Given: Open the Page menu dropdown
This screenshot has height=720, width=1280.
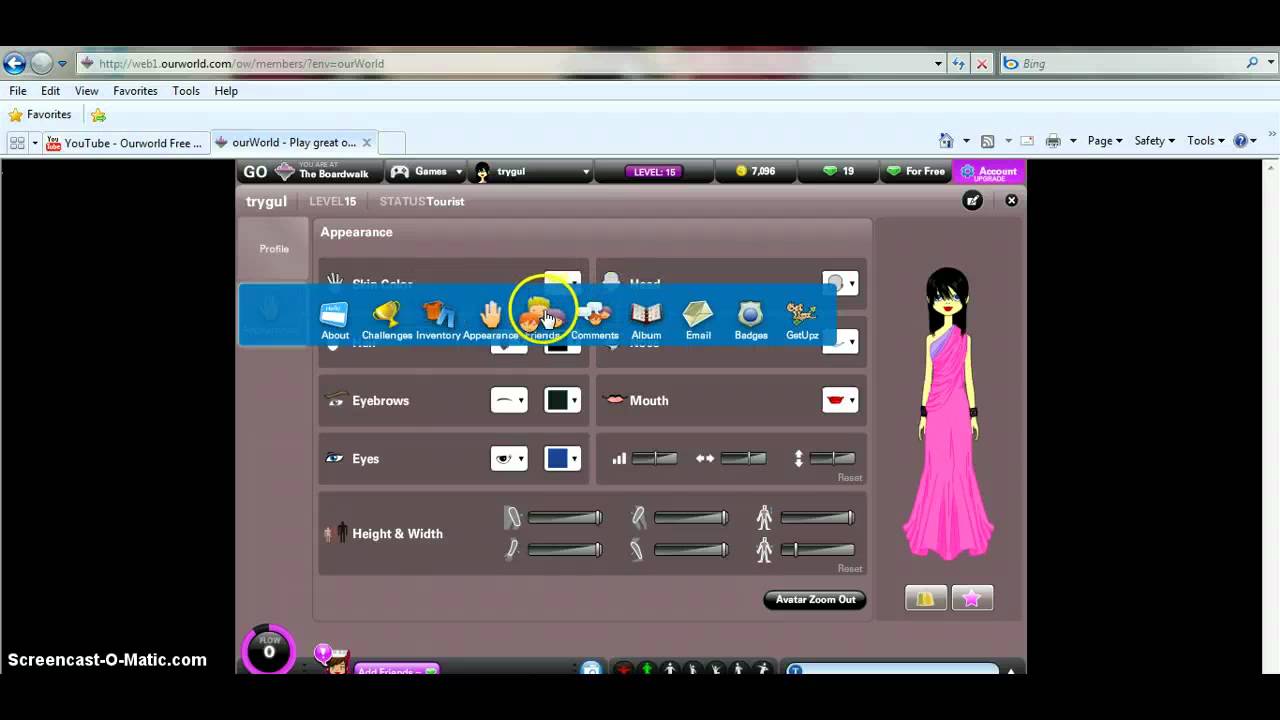Looking at the screenshot, I should point(1105,141).
